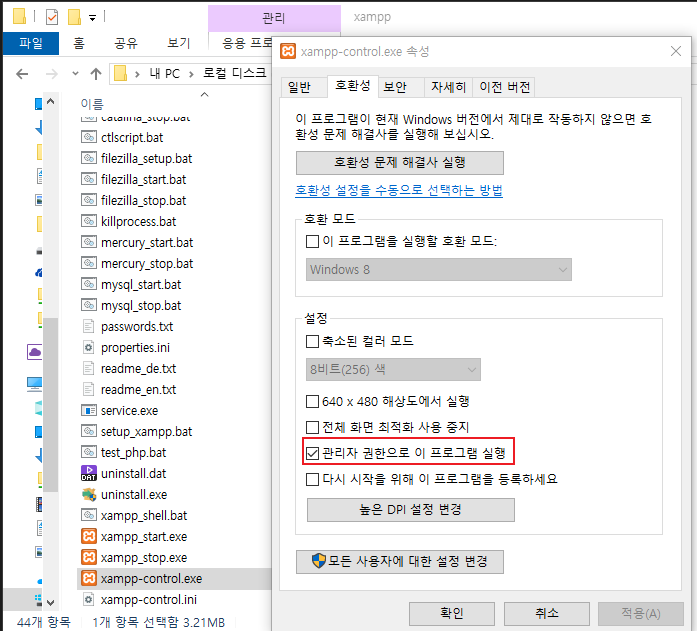The height and width of the screenshot is (631, 697).
Task: Click the orange xampp_start.exe icon
Action: [89, 536]
